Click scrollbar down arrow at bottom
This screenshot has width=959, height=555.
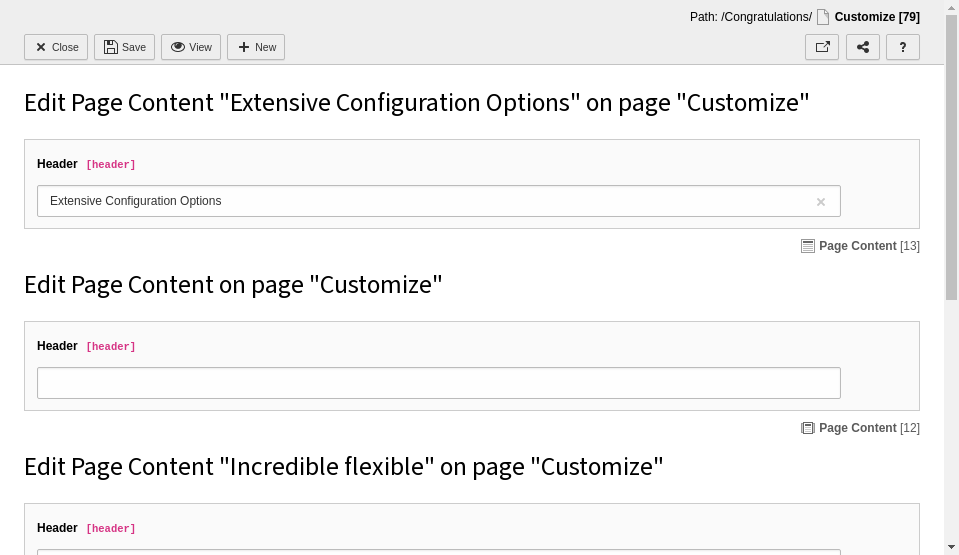951,548
